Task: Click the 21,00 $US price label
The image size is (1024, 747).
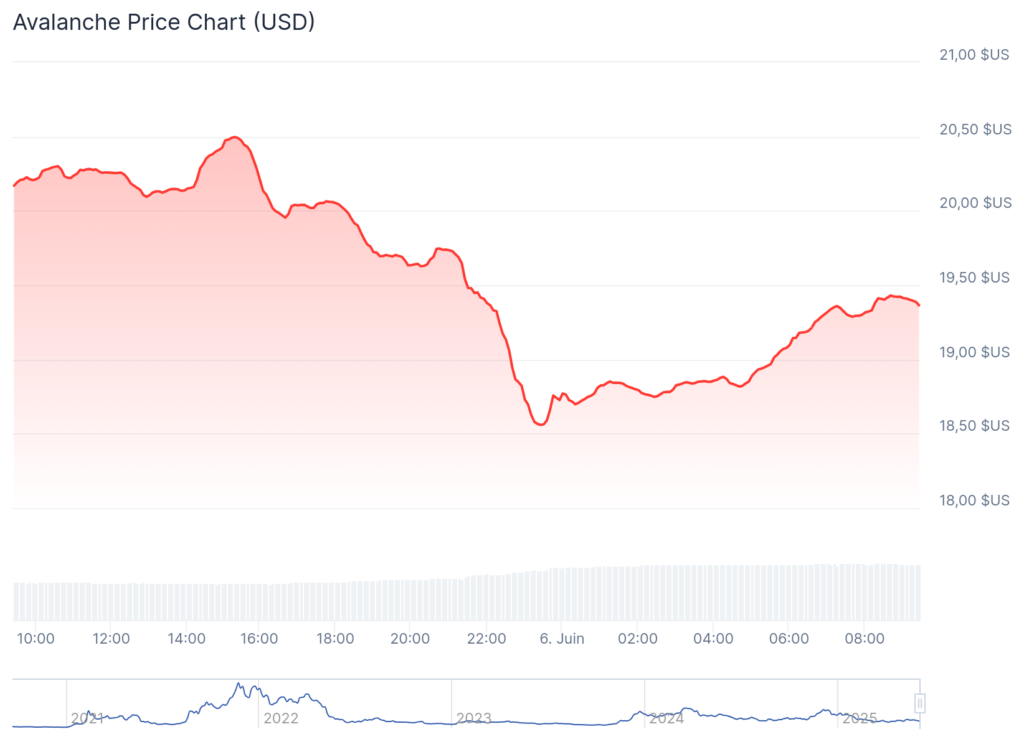Action: (x=975, y=55)
